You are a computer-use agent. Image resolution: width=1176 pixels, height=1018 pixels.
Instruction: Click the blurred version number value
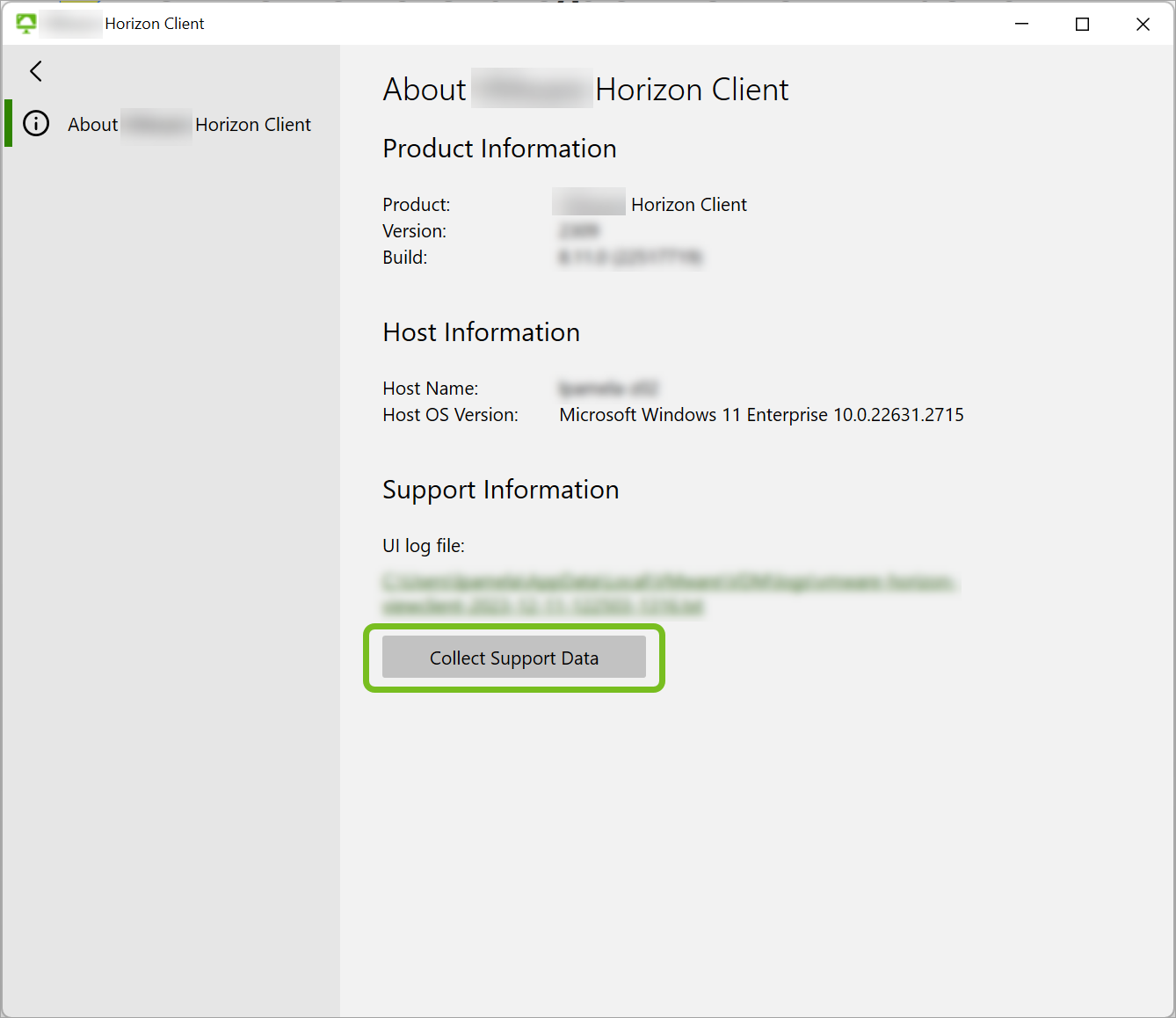tap(579, 230)
